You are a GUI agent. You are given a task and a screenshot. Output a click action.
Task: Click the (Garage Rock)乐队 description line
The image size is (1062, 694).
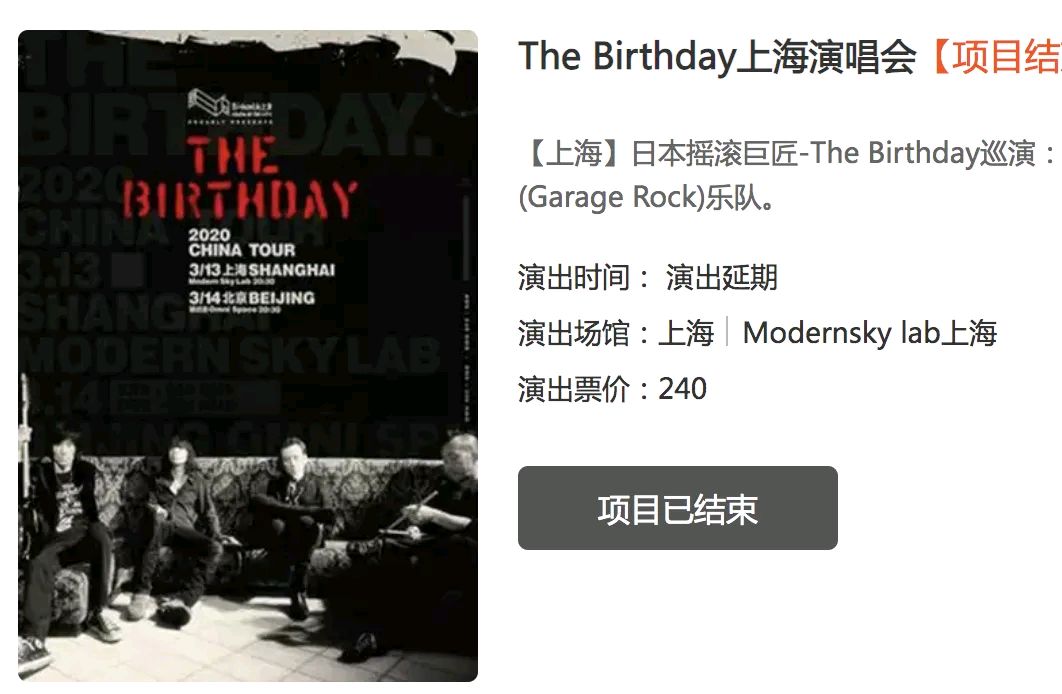[x=647, y=198]
